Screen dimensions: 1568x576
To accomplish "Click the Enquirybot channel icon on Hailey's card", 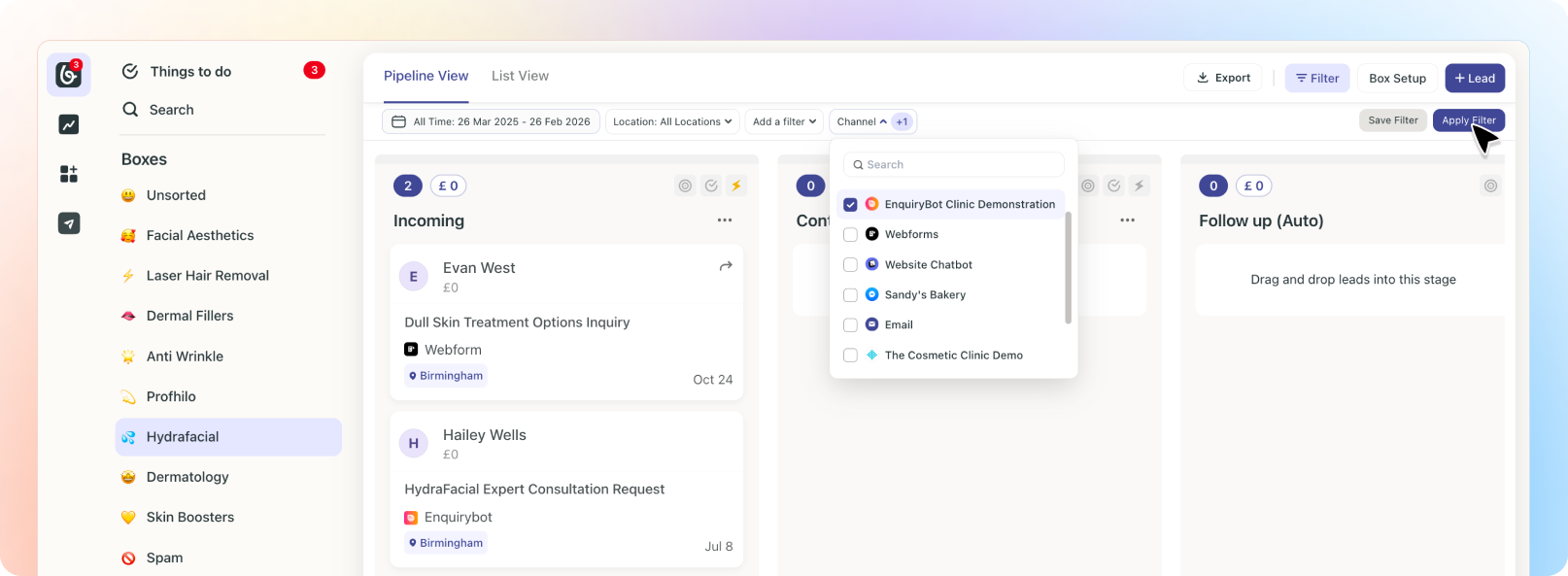I will [411, 518].
